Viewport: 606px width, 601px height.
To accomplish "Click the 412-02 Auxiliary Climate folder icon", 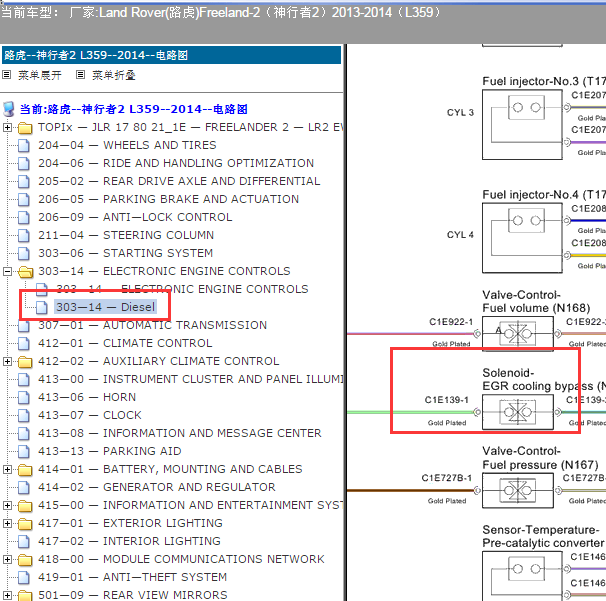I will click(25, 362).
